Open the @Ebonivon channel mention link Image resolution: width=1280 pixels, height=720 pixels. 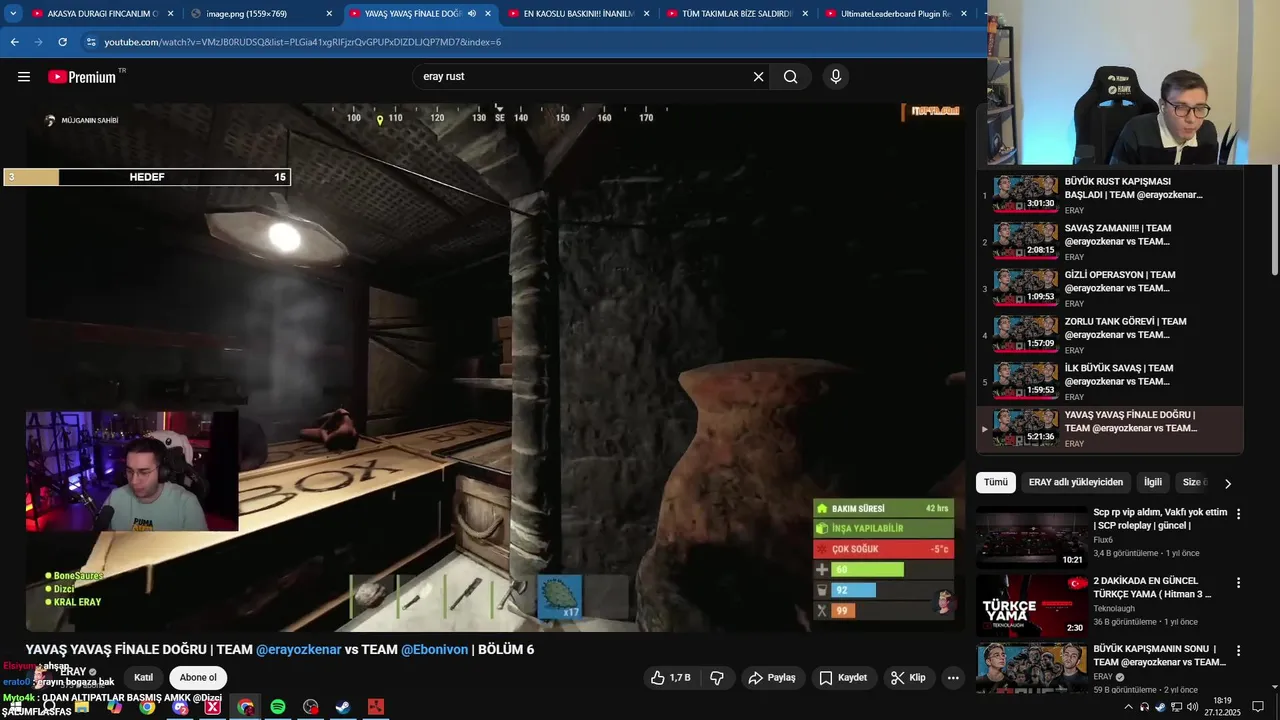click(x=435, y=650)
